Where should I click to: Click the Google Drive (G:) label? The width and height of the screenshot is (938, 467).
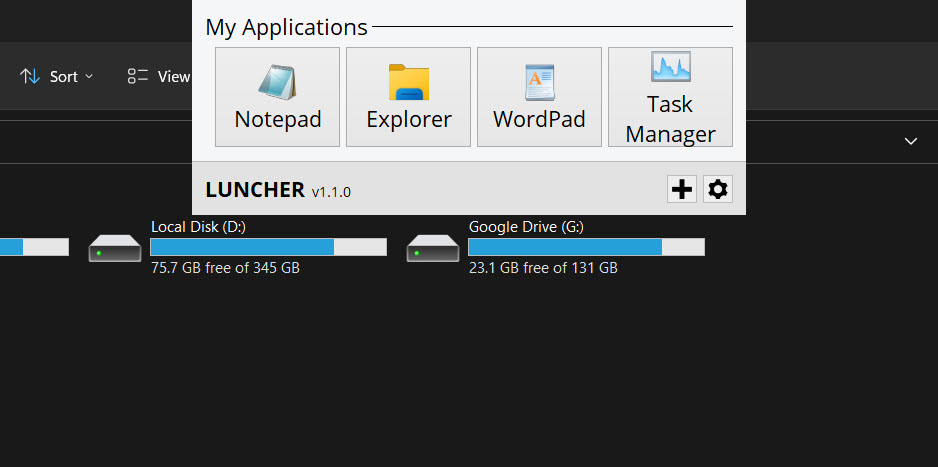(x=526, y=227)
